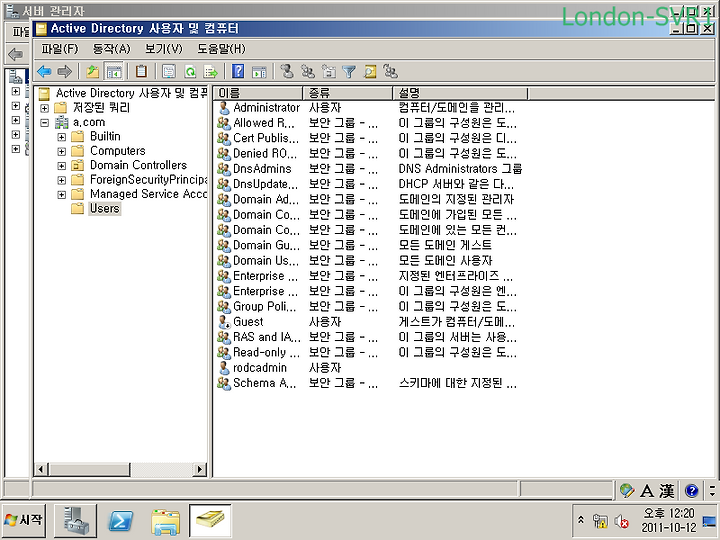Image resolution: width=720 pixels, height=540 pixels.
Task: Select the Guest user entry
Action: point(248,322)
